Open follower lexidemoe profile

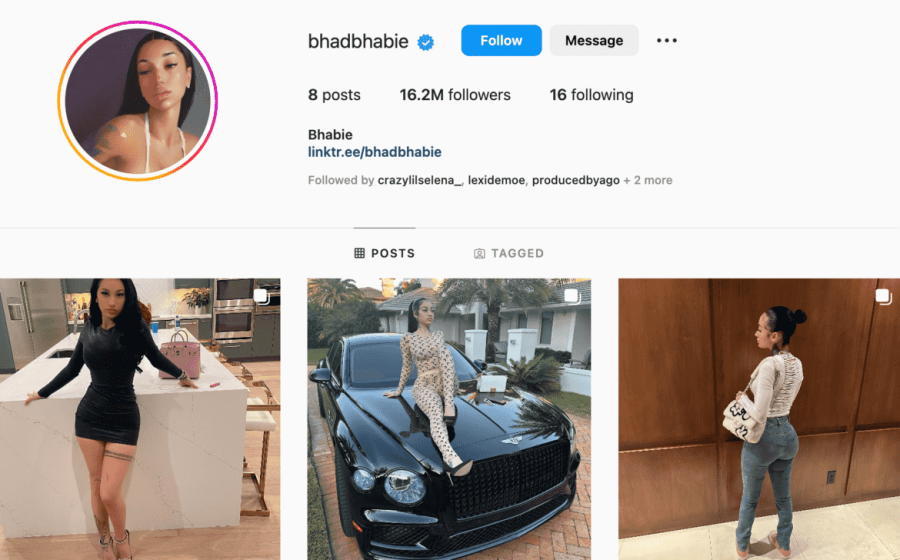click(496, 180)
